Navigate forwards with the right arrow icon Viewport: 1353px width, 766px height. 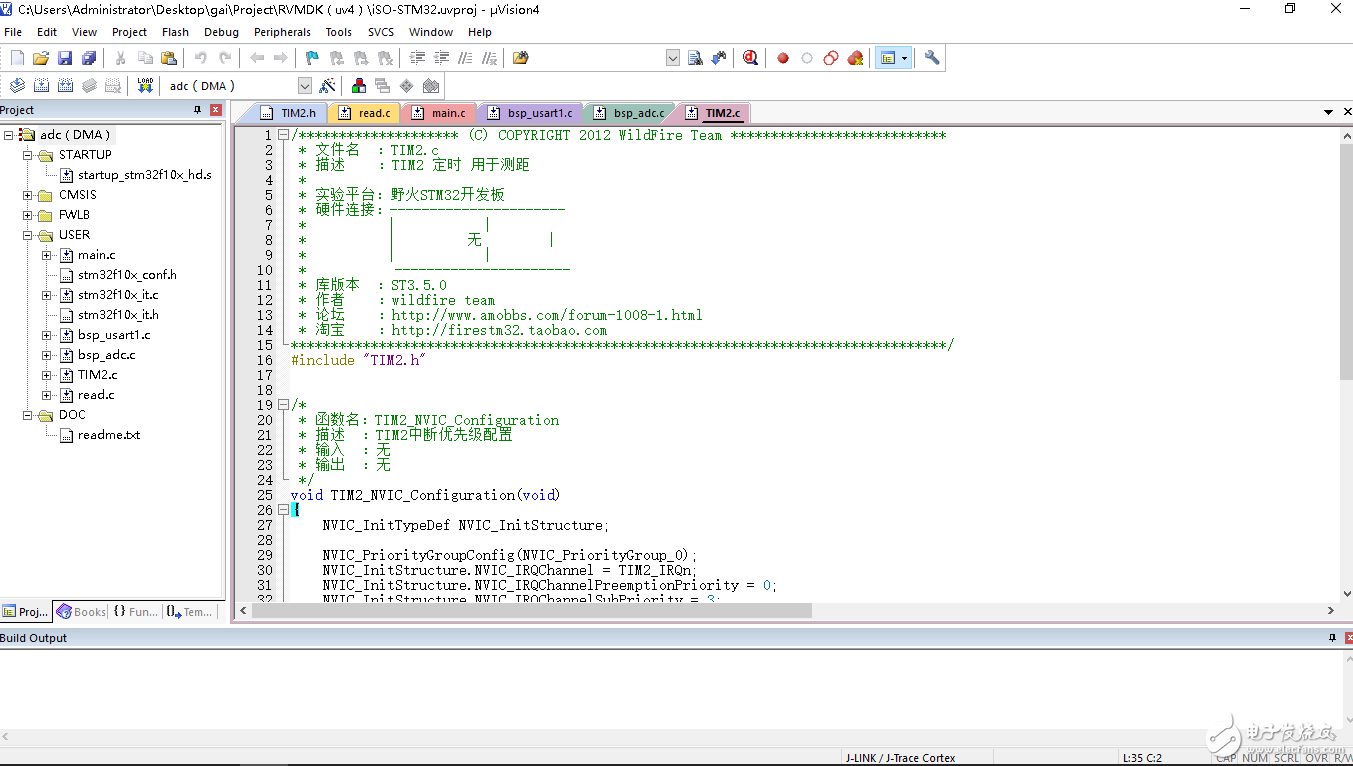pyautogui.click(x=281, y=58)
